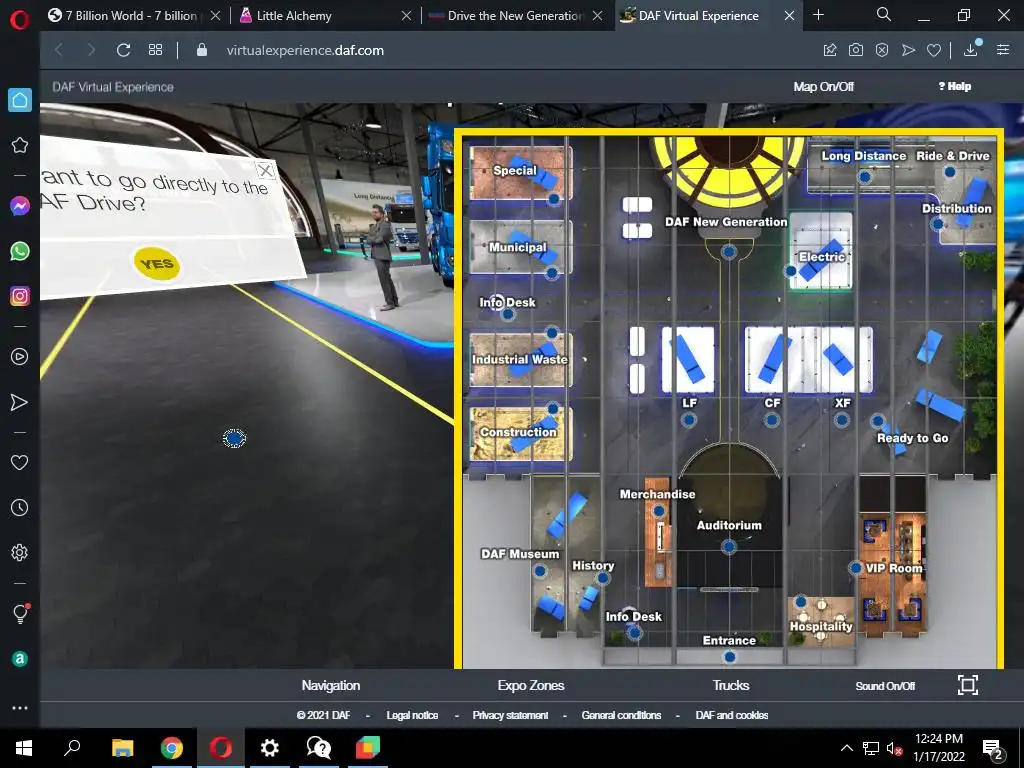The height and width of the screenshot is (768, 1024).
Task: Open the easy setup sliders icon
Action: pos(1003,50)
